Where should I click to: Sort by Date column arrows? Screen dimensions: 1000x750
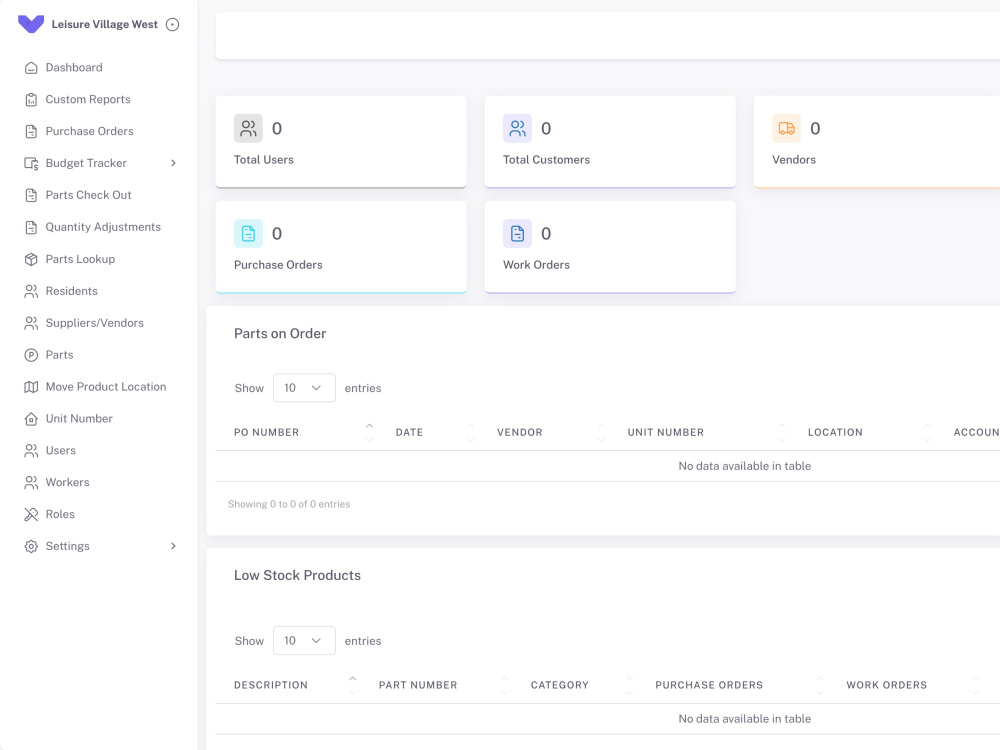click(471, 432)
